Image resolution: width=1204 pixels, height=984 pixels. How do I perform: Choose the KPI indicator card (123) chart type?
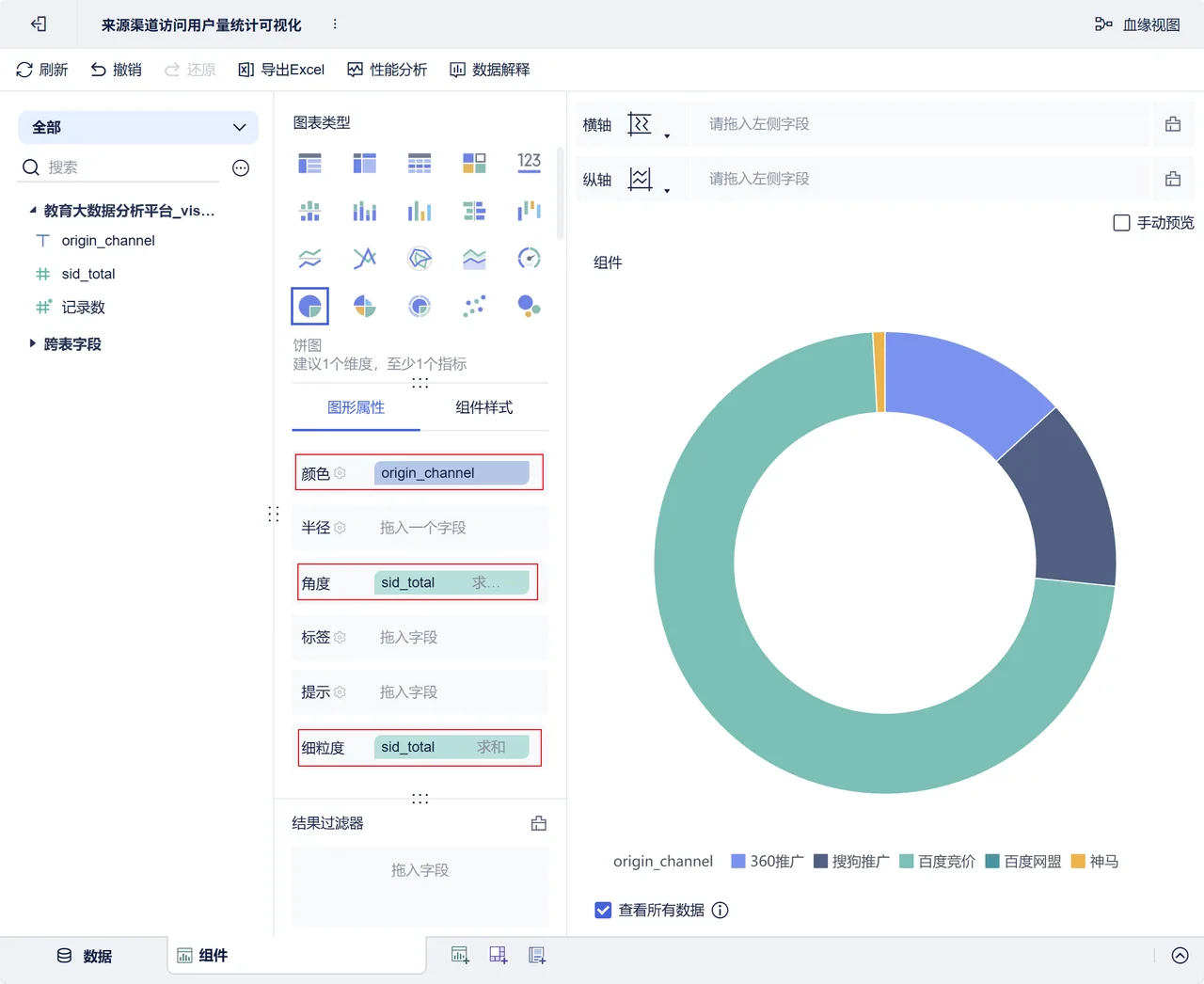(529, 163)
